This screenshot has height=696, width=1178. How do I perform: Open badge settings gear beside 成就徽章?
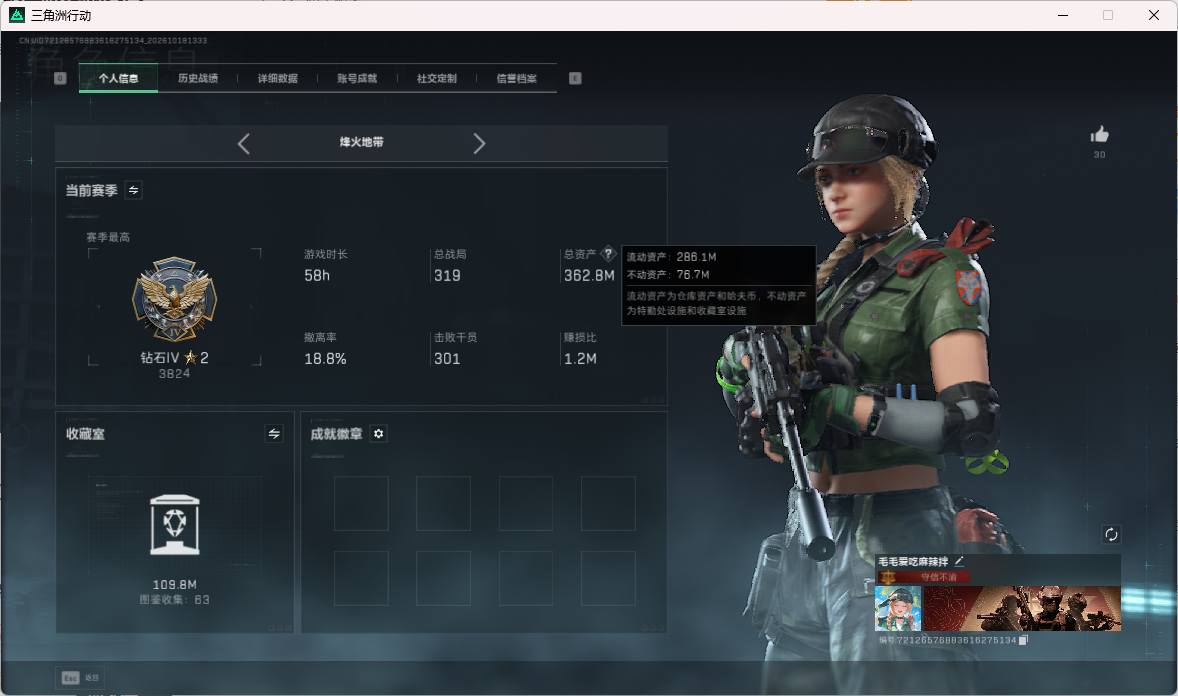point(379,434)
